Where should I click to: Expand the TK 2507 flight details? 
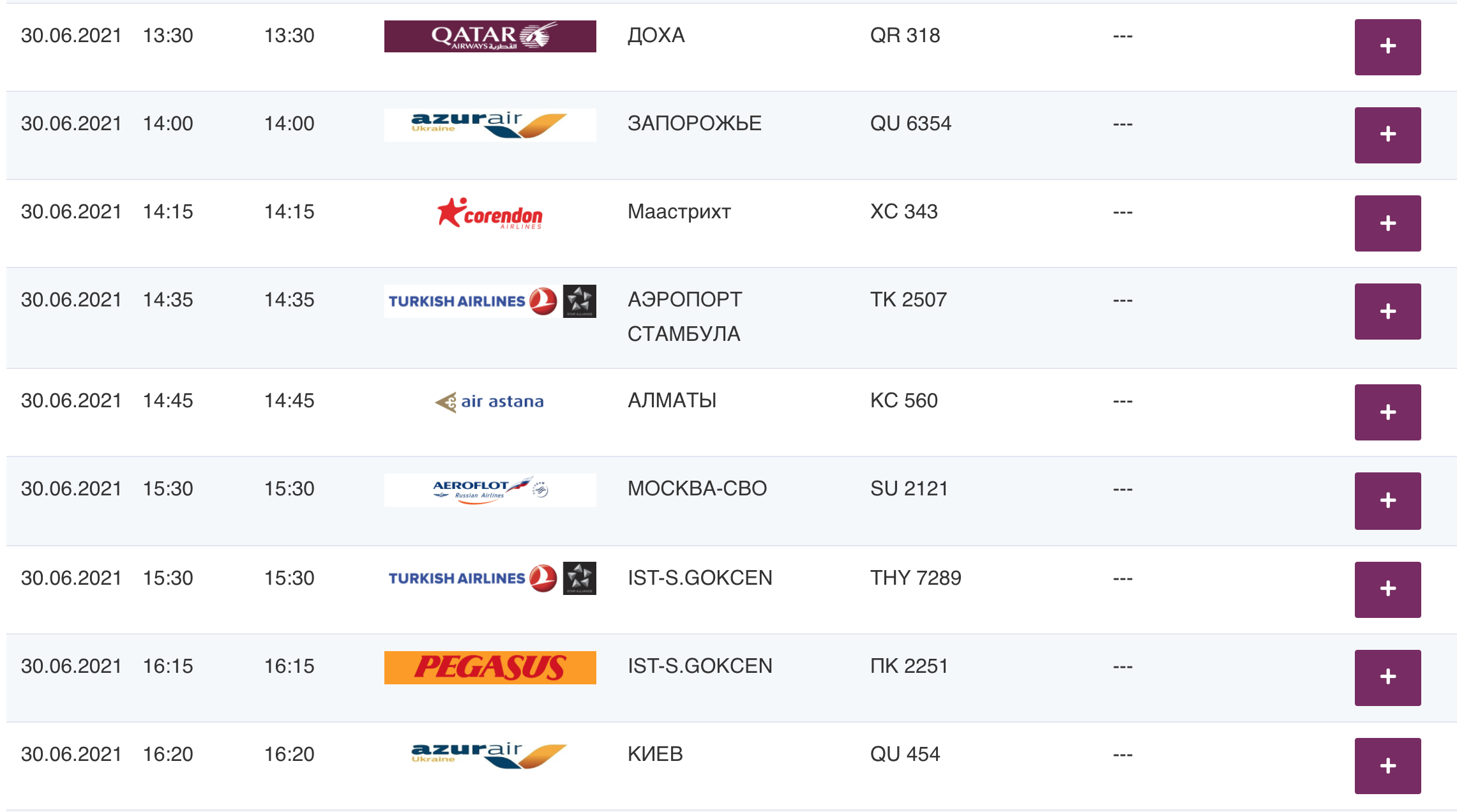[x=1387, y=311]
